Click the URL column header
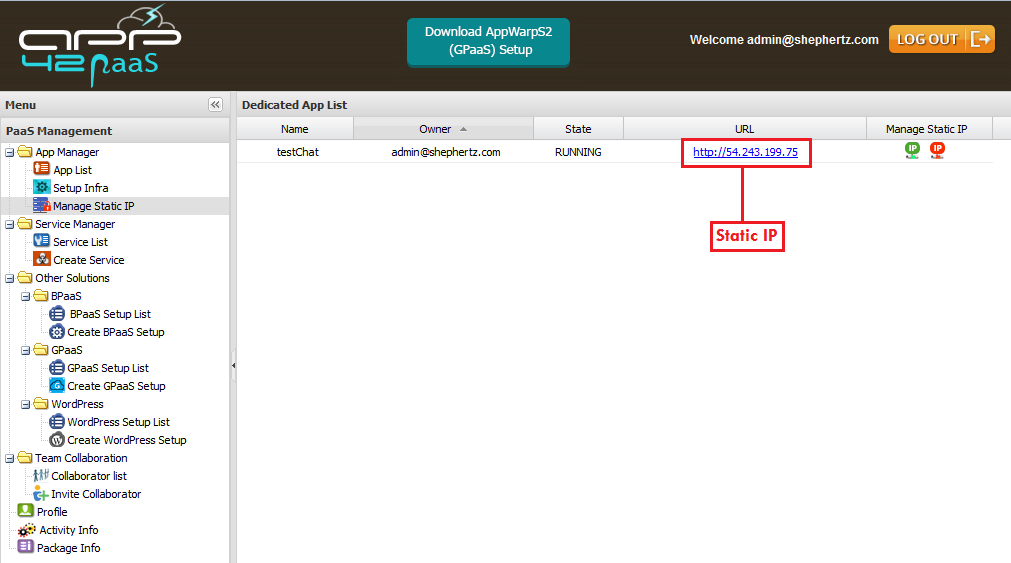Image resolution: width=1011 pixels, height=563 pixels. point(745,129)
